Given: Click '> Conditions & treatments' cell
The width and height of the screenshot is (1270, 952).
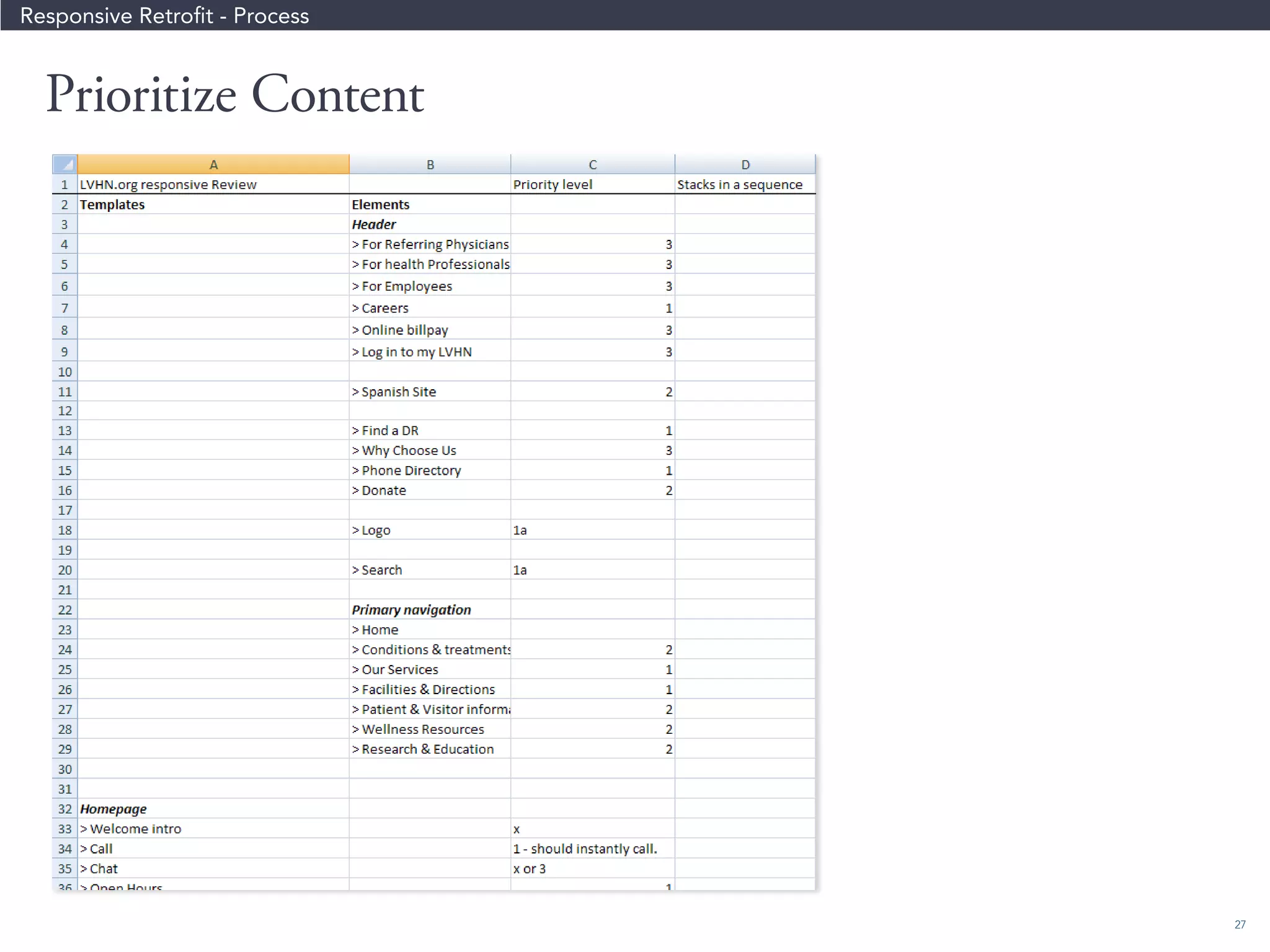Looking at the screenshot, I should 430,649.
